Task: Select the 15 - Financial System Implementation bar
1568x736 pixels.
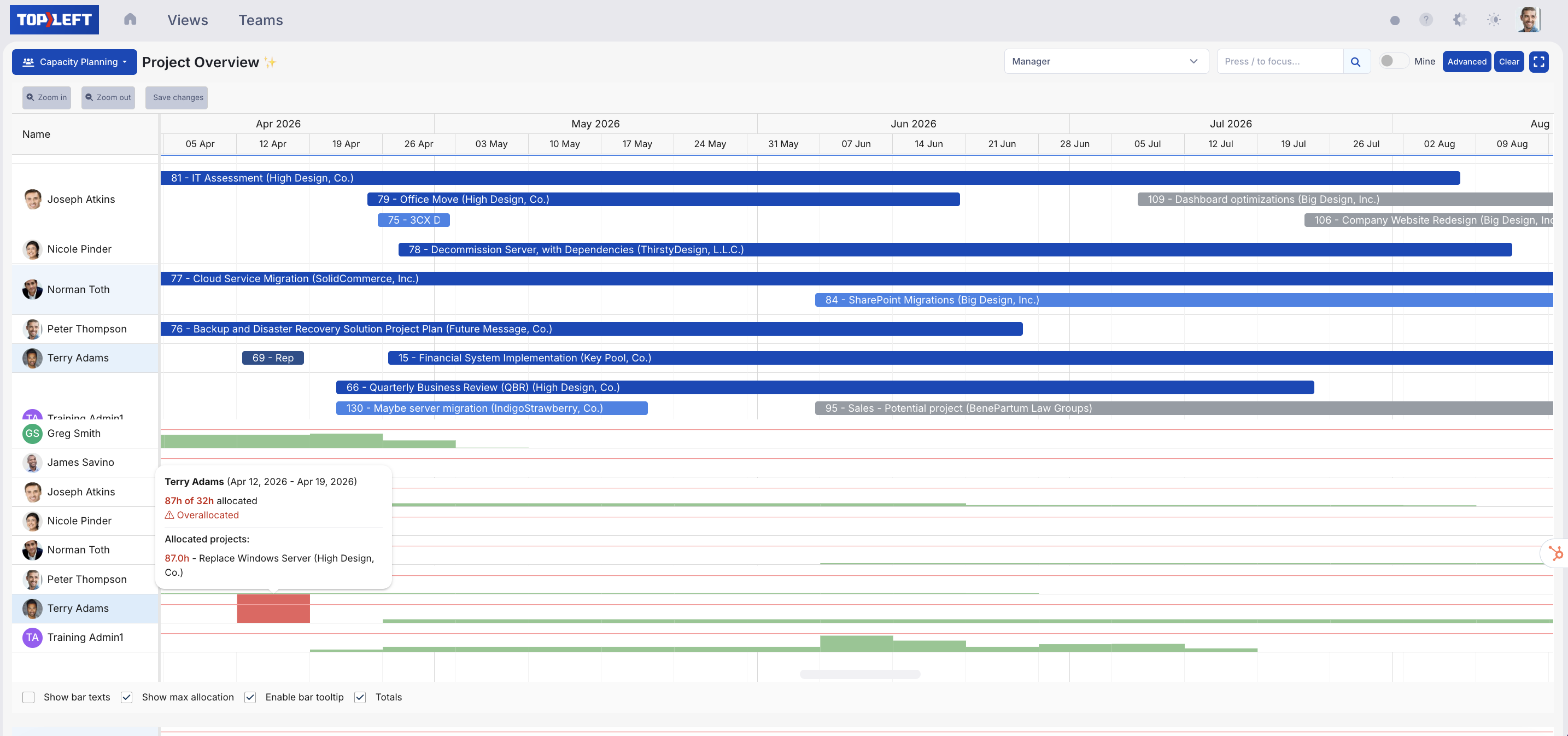Action: [x=971, y=358]
